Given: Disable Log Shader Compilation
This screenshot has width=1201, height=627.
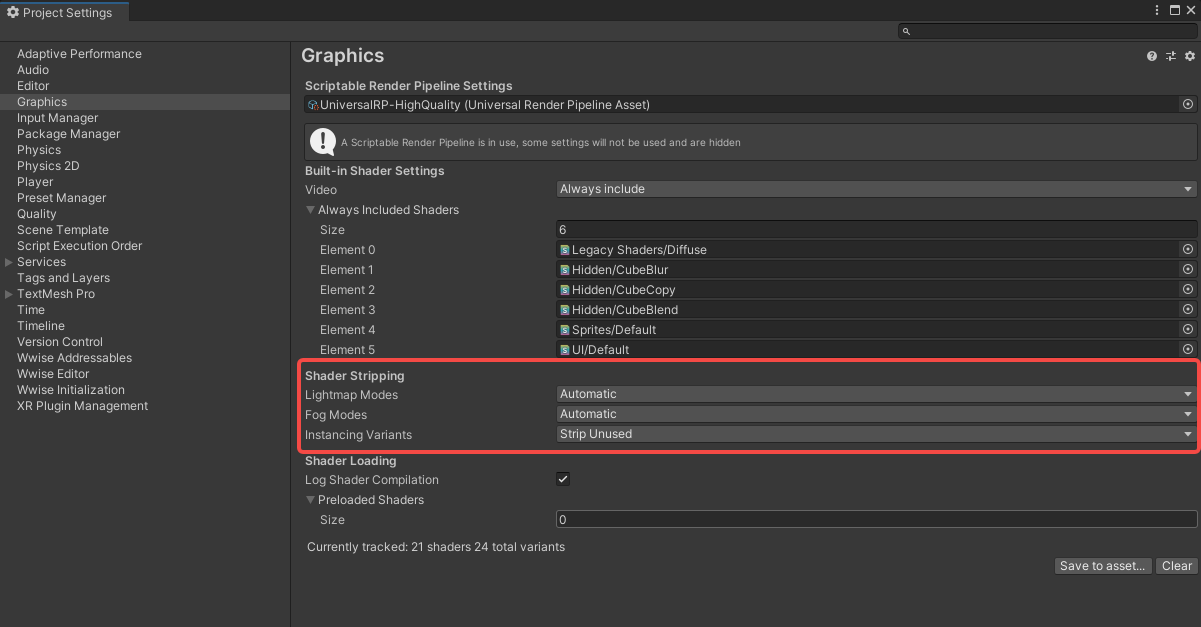Looking at the screenshot, I should 563,479.
